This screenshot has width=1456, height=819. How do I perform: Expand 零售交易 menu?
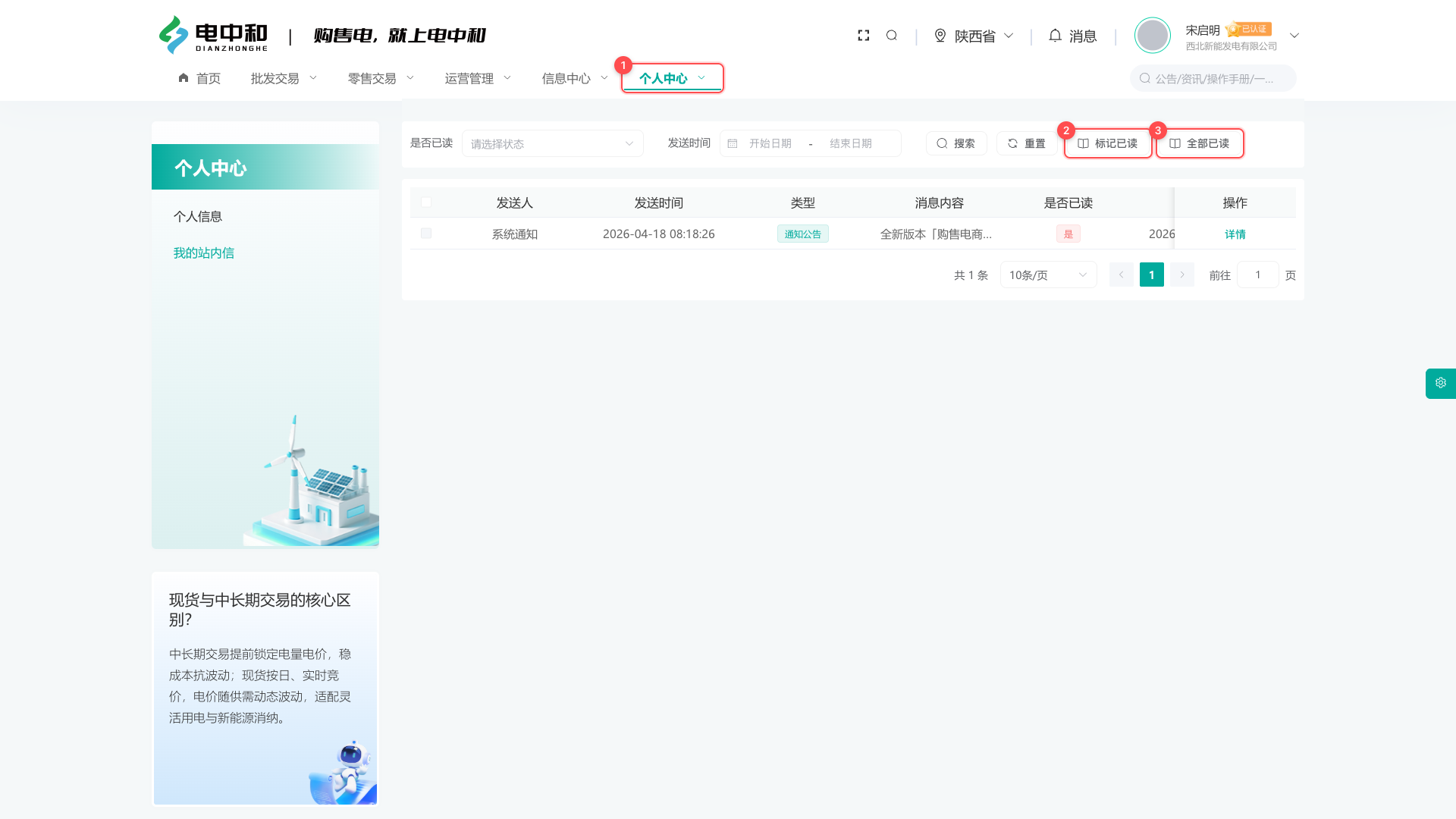click(381, 78)
